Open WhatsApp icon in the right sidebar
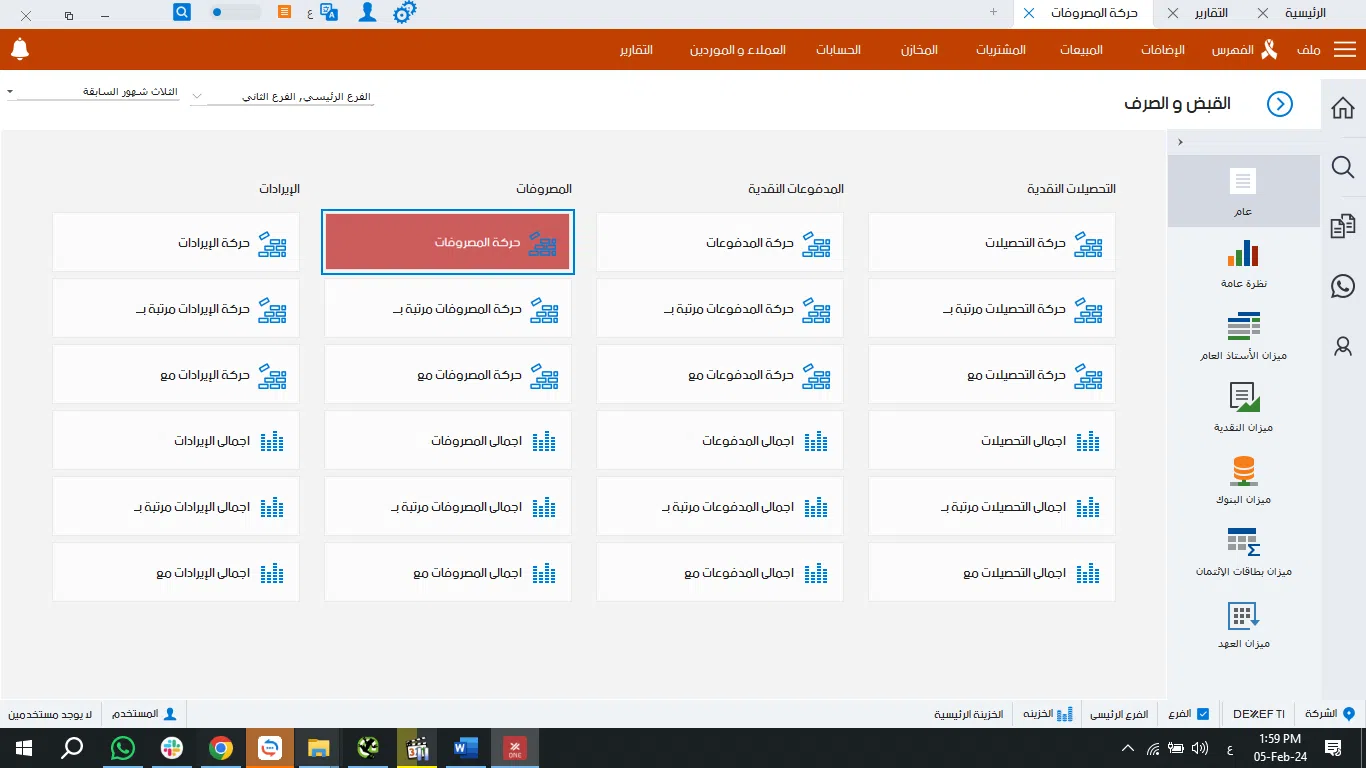 click(x=1343, y=286)
